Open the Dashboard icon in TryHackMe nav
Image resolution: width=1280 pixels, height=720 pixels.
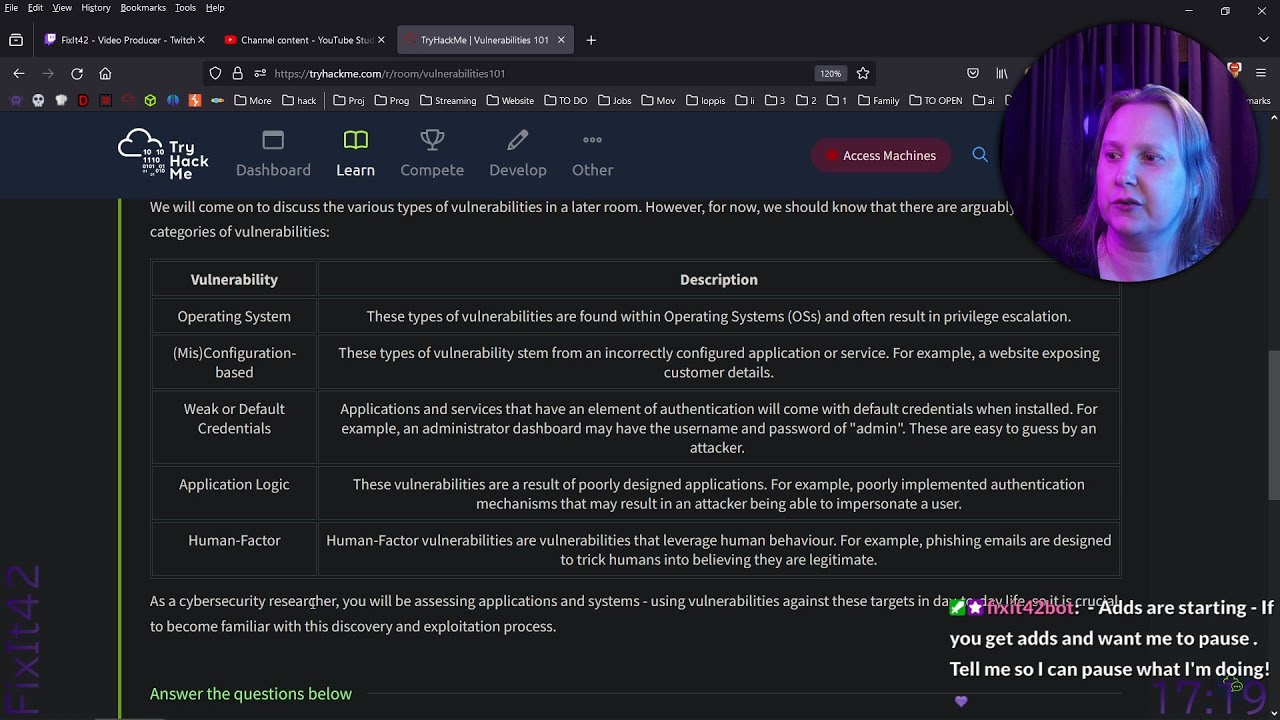(273, 141)
